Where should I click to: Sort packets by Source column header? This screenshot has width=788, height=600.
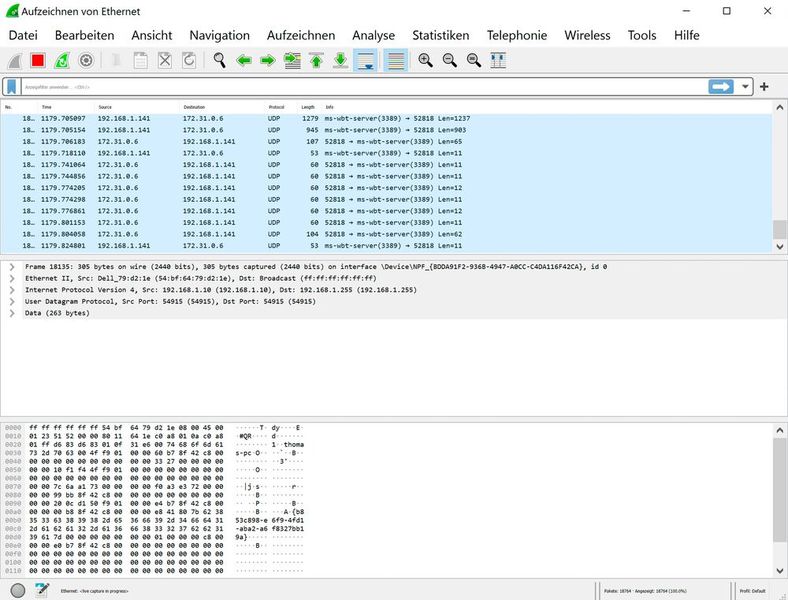click(x=137, y=107)
